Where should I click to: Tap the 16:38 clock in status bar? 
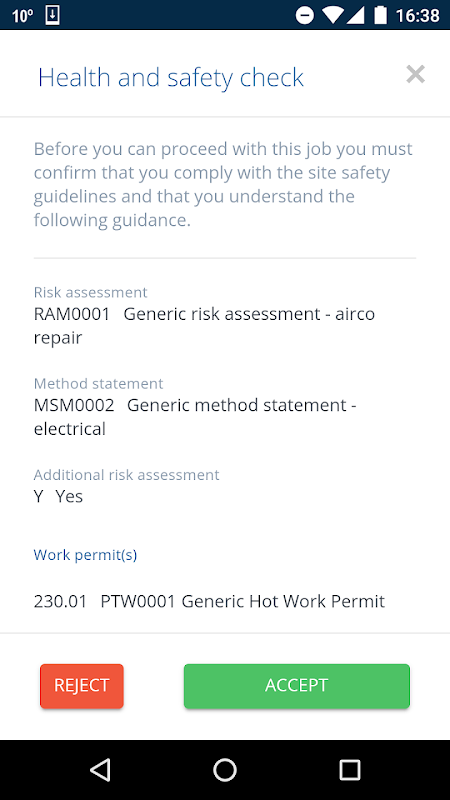417,15
